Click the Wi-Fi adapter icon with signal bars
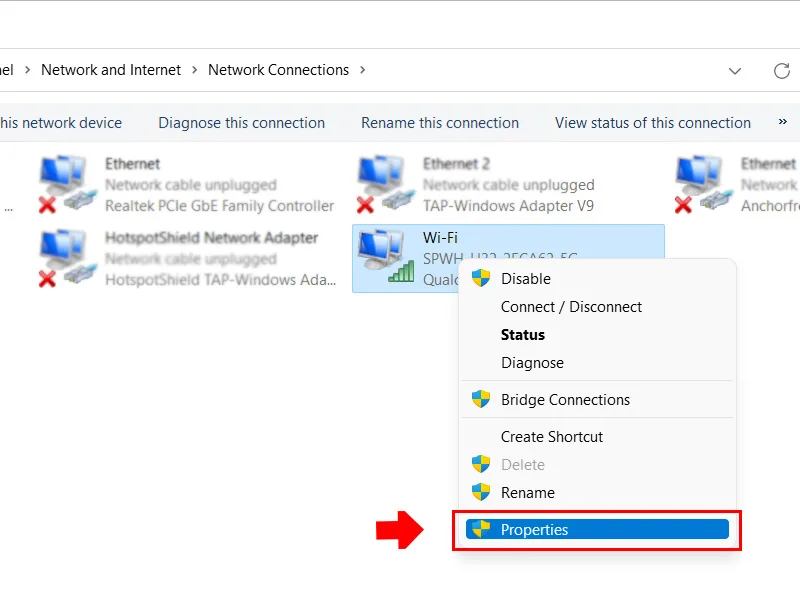Viewport: 800px width, 600px height. (x=386, y=256)
